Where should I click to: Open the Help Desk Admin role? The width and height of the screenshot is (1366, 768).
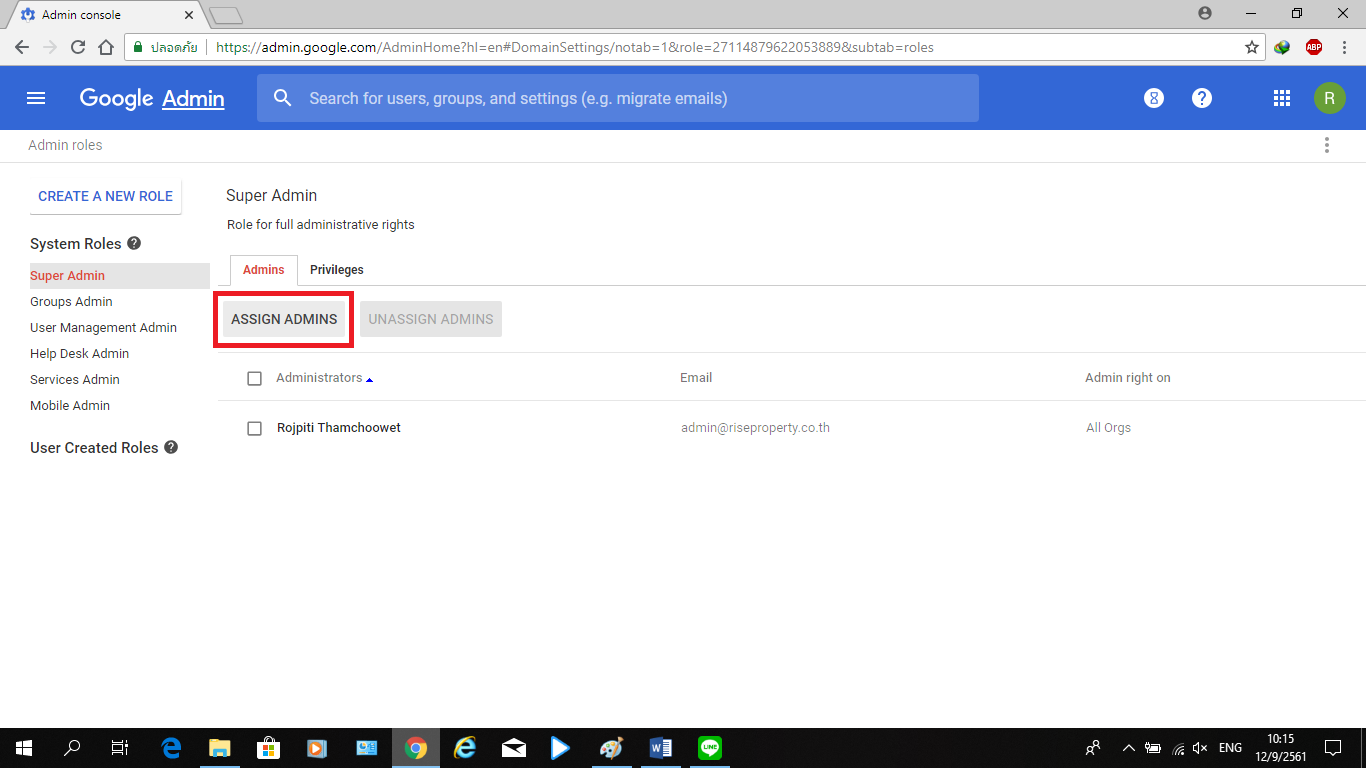tap(79, 353)
